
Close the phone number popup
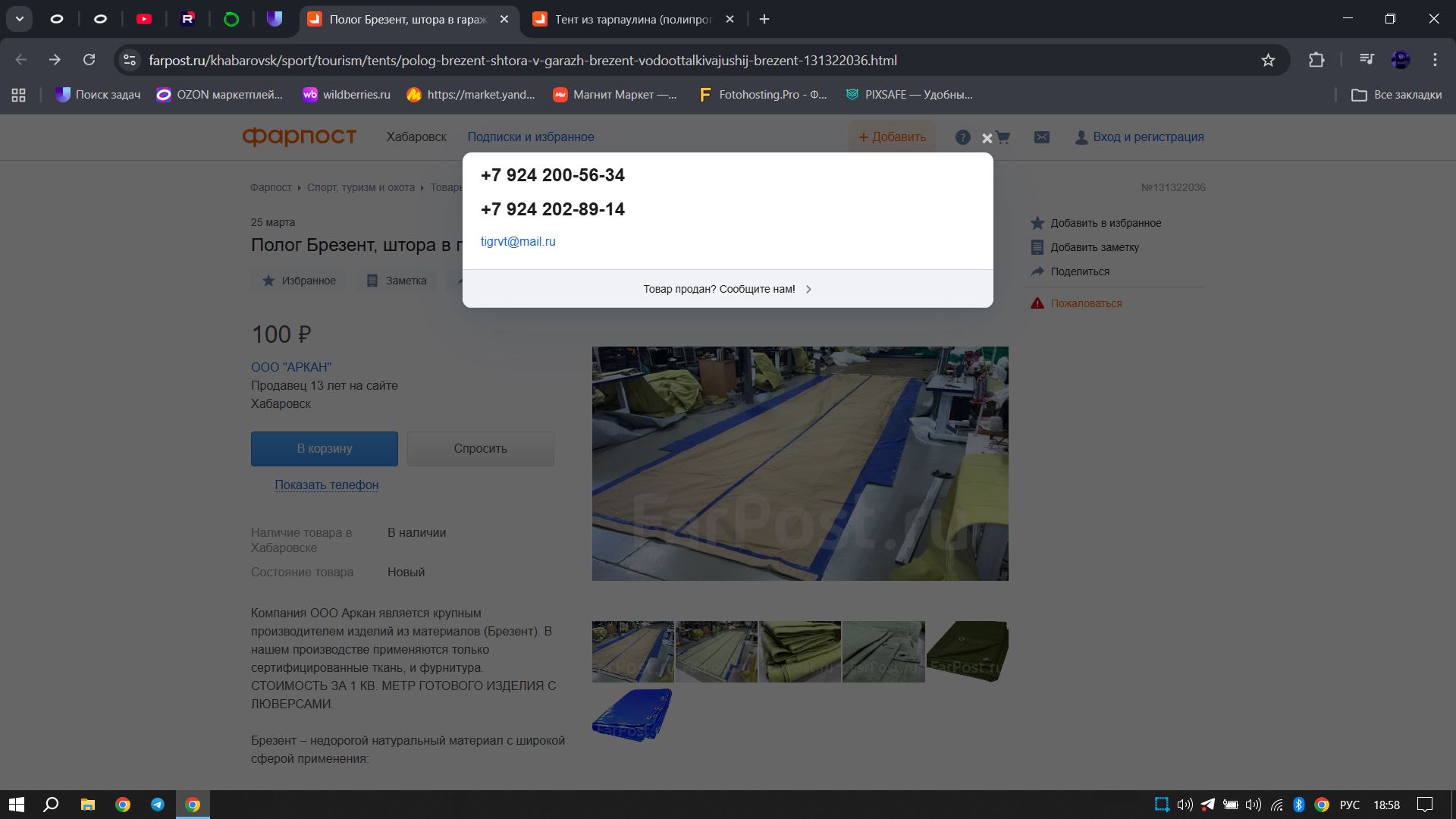[x=987, y=138]
